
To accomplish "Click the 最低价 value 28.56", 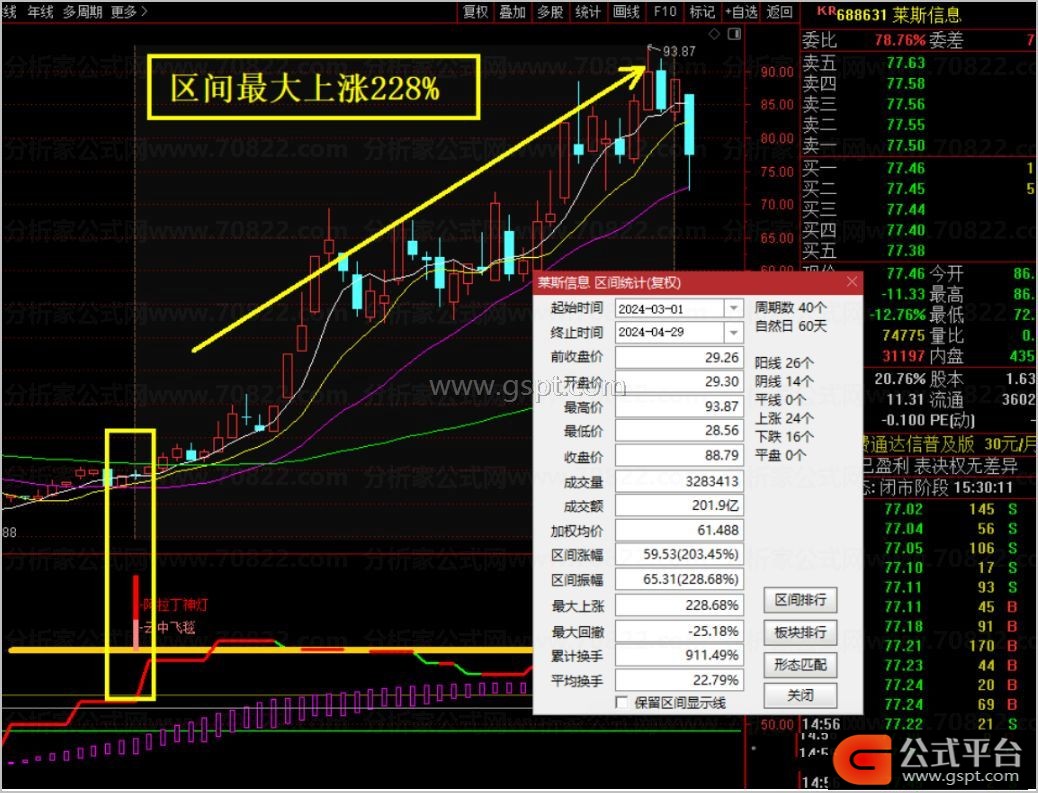I will tap(679, 431).
